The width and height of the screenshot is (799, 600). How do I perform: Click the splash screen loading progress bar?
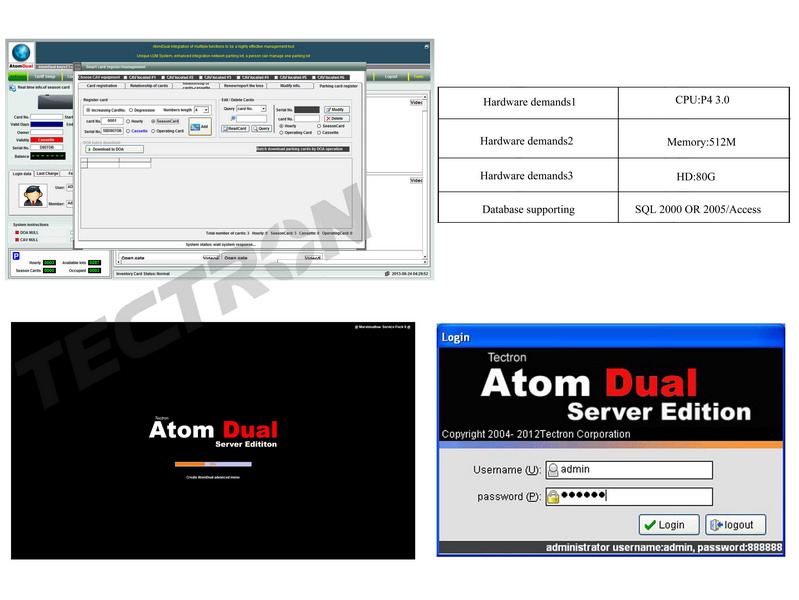coord(213,464)
